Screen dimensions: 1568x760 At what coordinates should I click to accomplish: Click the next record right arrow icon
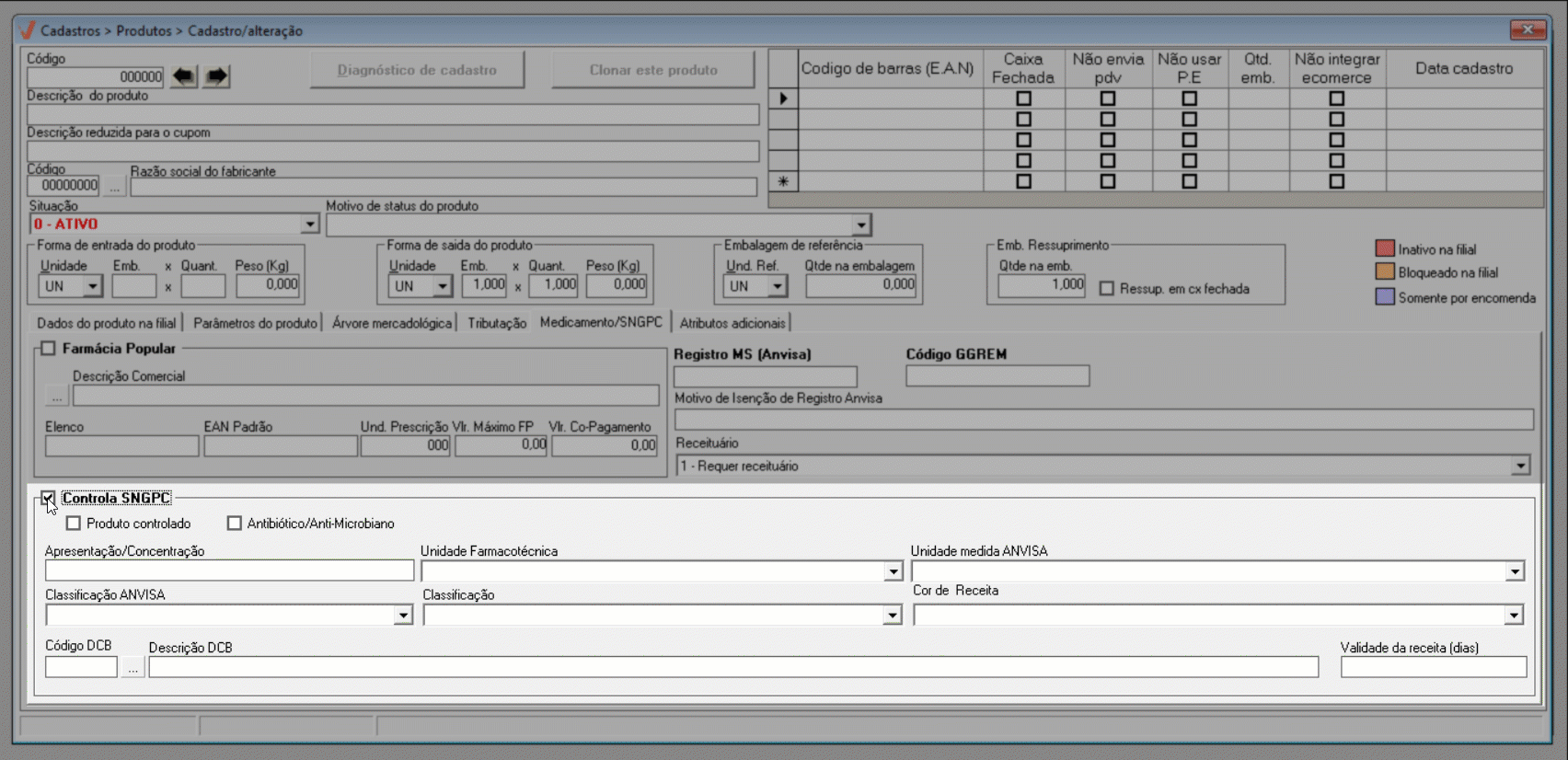(x=216, y=75)
